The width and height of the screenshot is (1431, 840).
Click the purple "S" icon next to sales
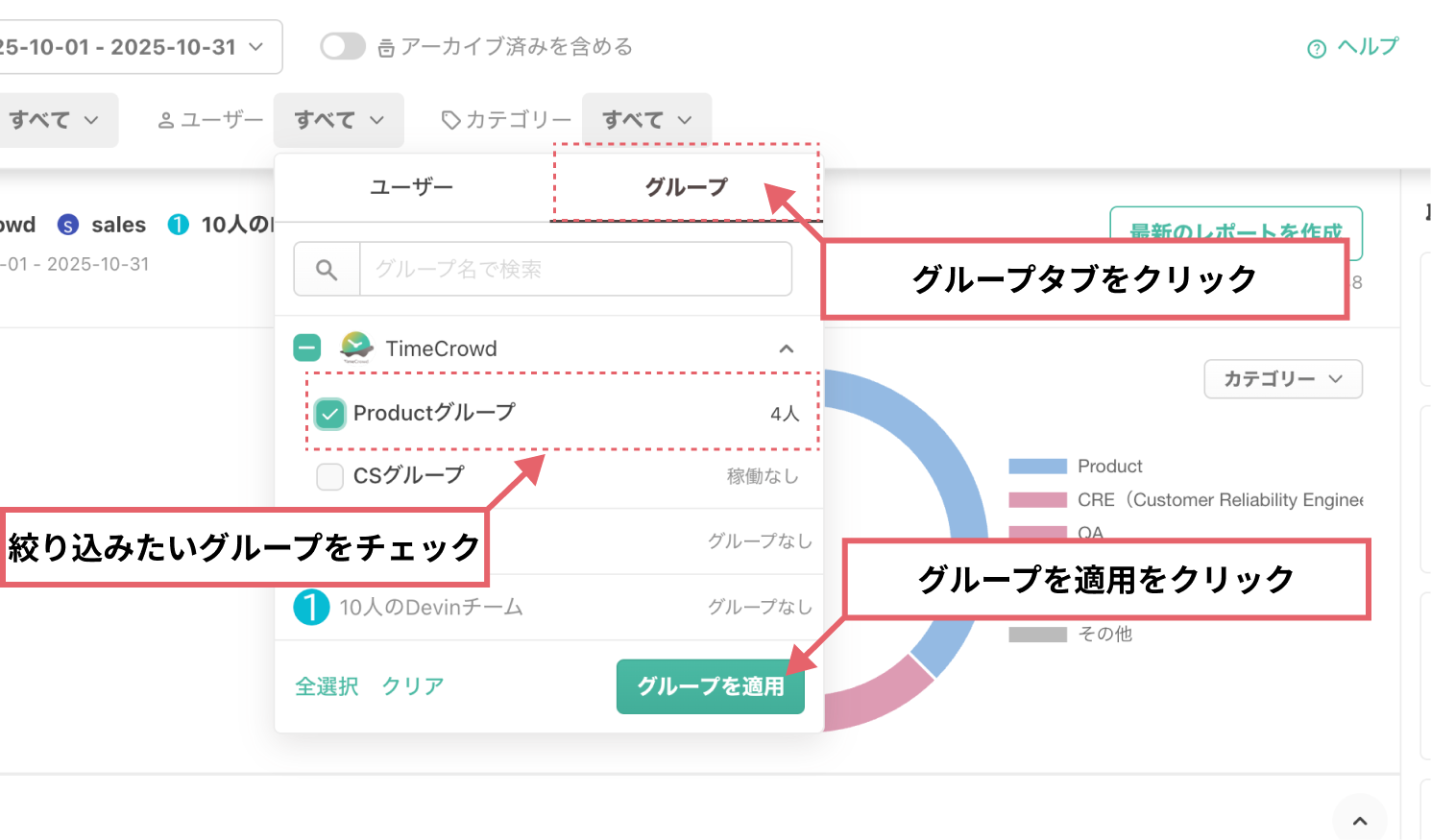tap(67, 225)
